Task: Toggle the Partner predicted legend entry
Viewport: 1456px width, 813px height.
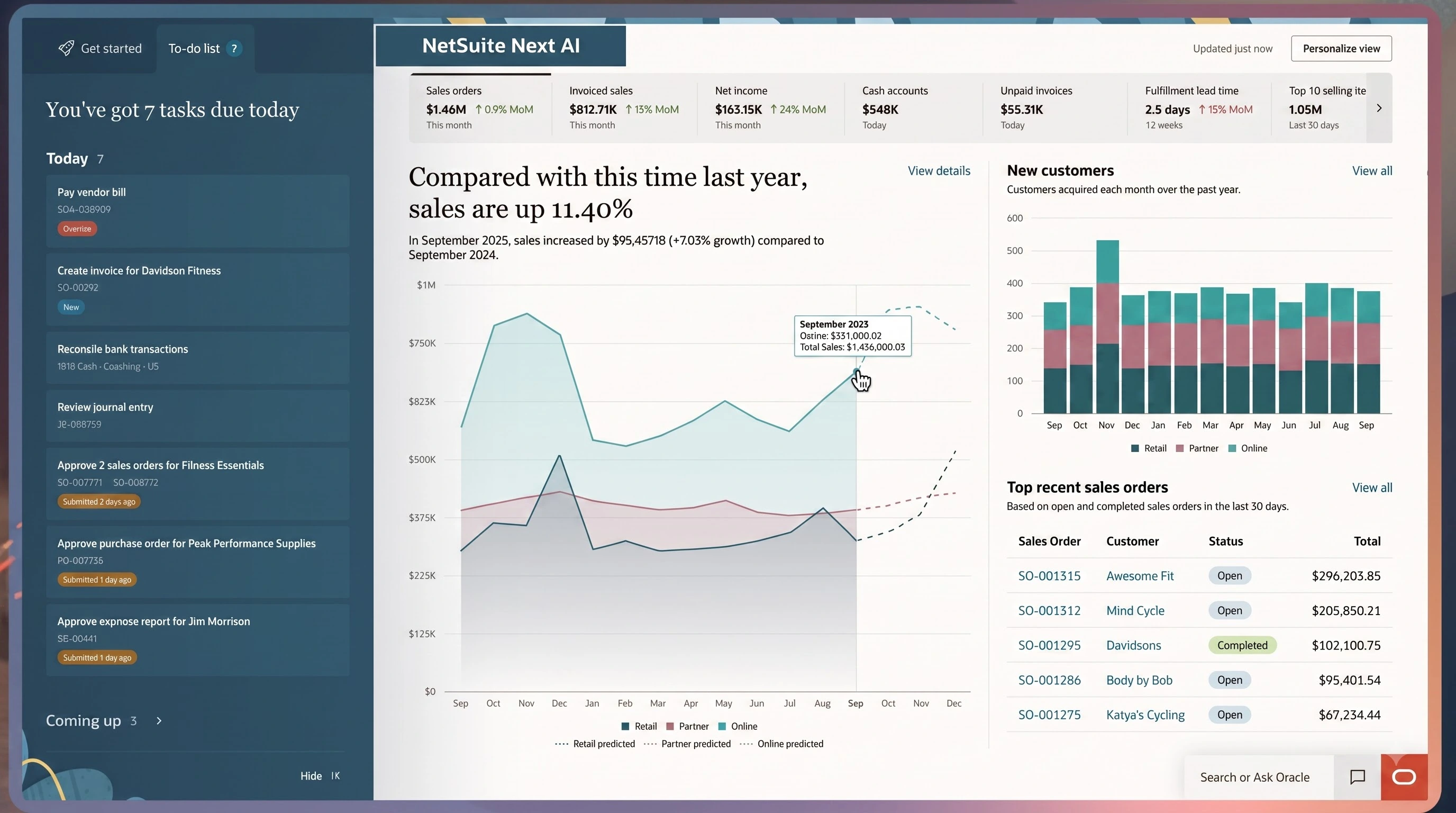Action: [687, 744]
